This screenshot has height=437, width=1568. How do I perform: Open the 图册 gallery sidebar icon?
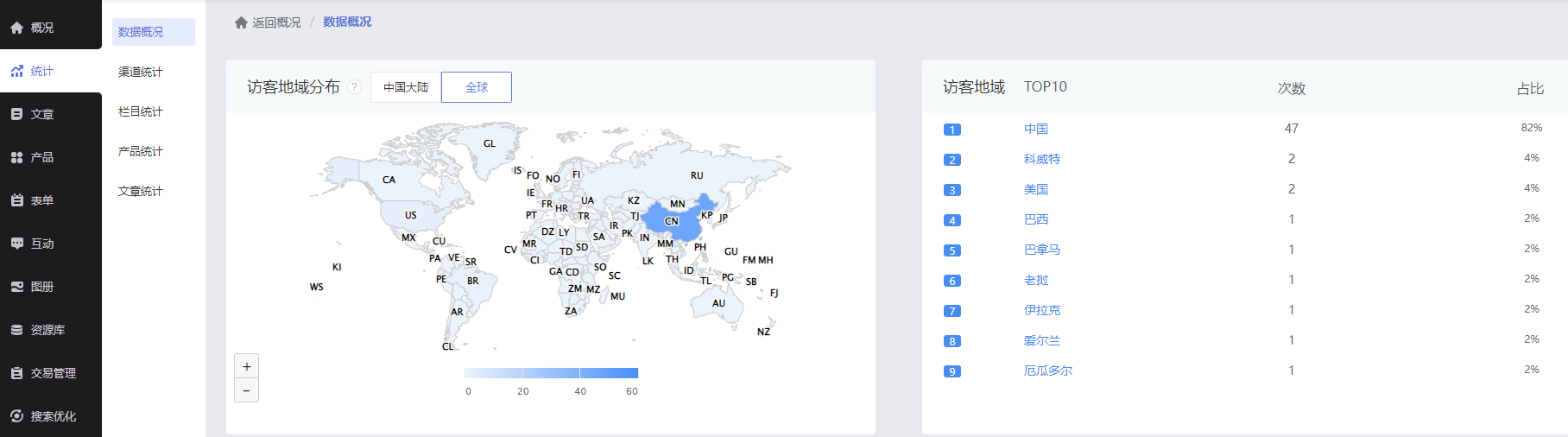pyautogui.click(x=16, y=287)
